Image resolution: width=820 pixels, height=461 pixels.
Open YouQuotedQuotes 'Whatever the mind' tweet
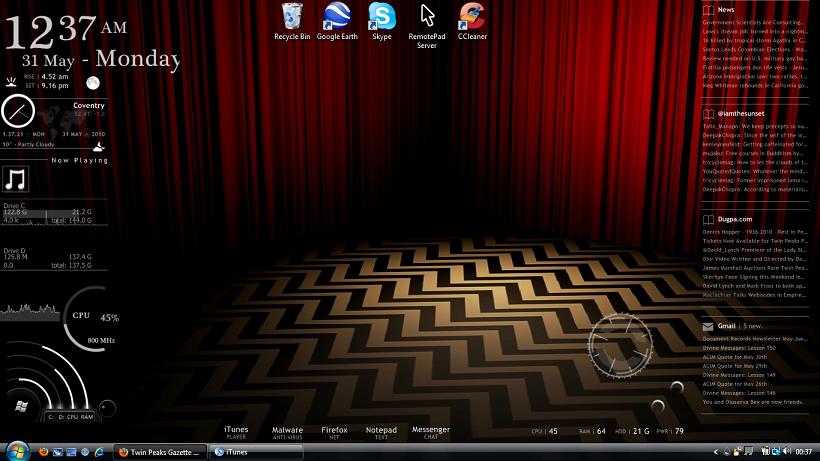[754, 171]
